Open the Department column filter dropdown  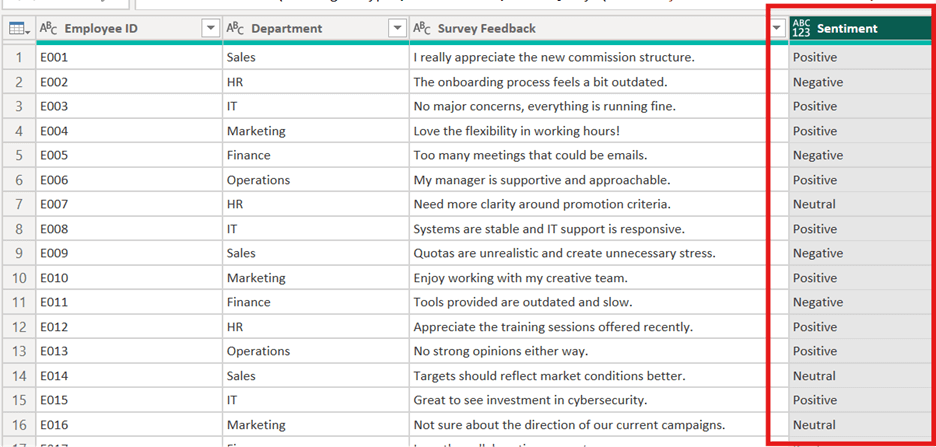pyautogui.click(x=398, y=28)
